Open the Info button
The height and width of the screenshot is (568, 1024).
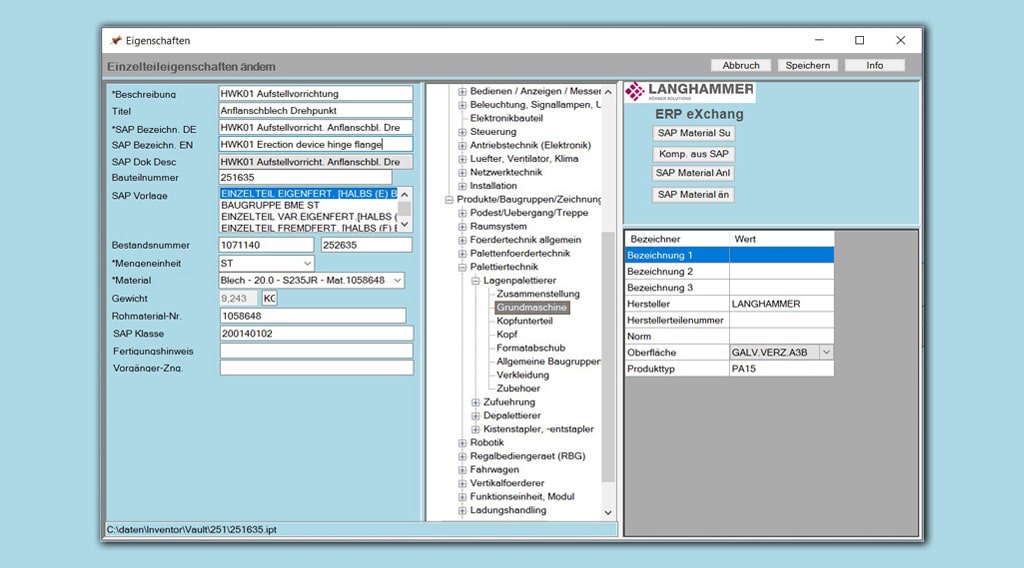pyautogui.click(x=874, y=65)
